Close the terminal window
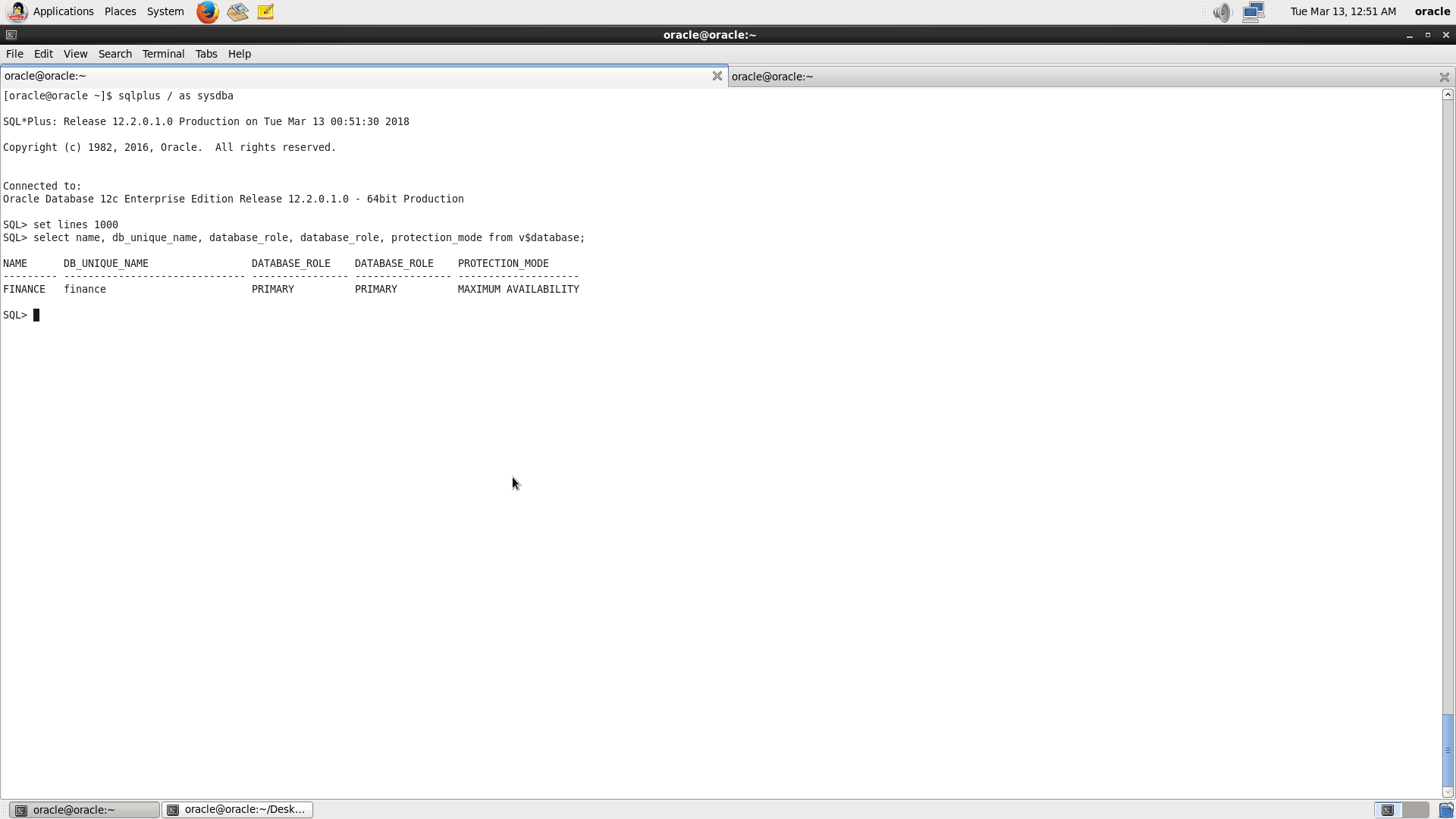Viewport: 1456px width, 819px height. click(1446, 35)
